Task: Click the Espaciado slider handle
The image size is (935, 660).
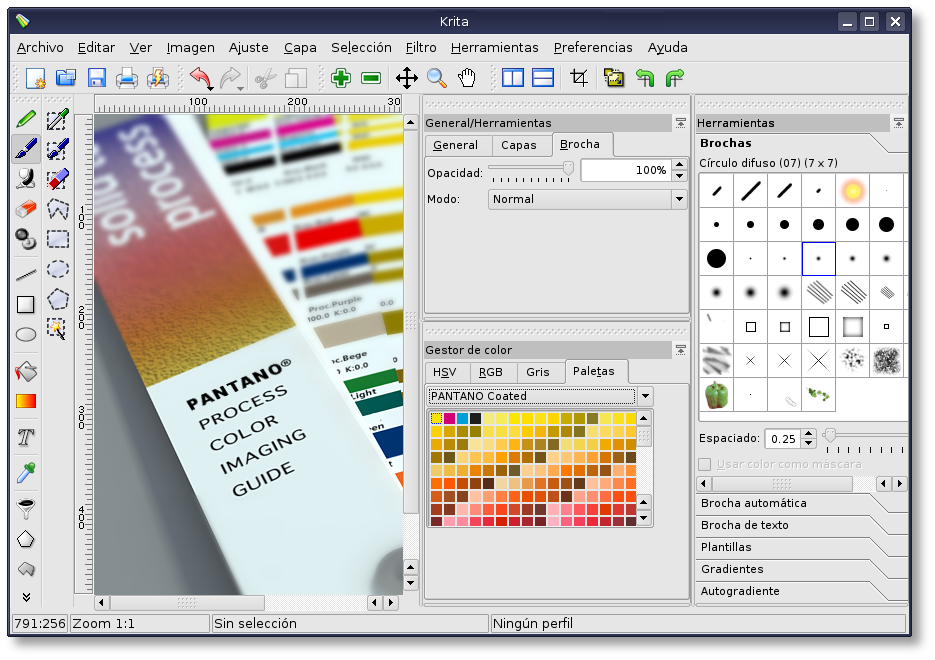Action: tap(829, 435)
